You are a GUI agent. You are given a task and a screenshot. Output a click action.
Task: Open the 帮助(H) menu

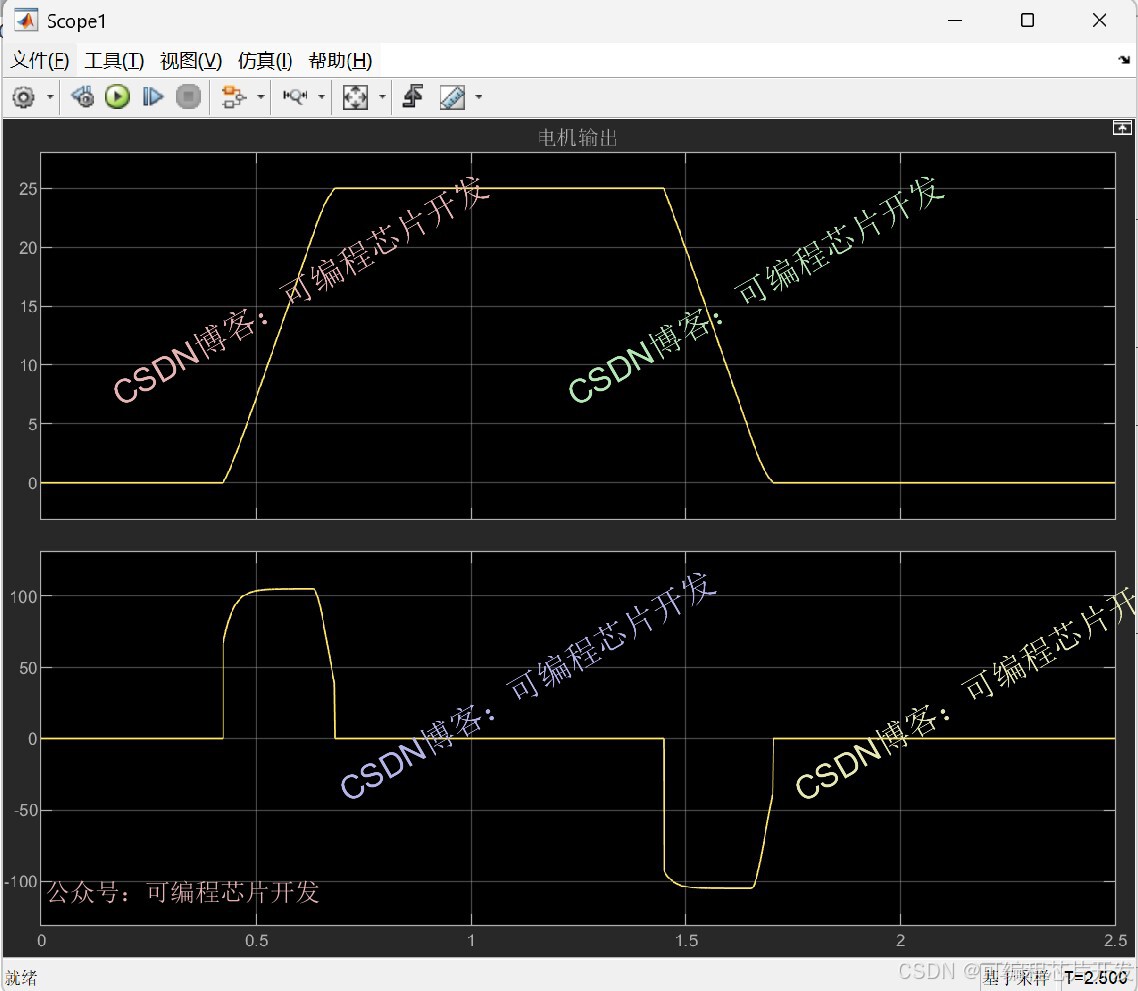tap(340, 60)
